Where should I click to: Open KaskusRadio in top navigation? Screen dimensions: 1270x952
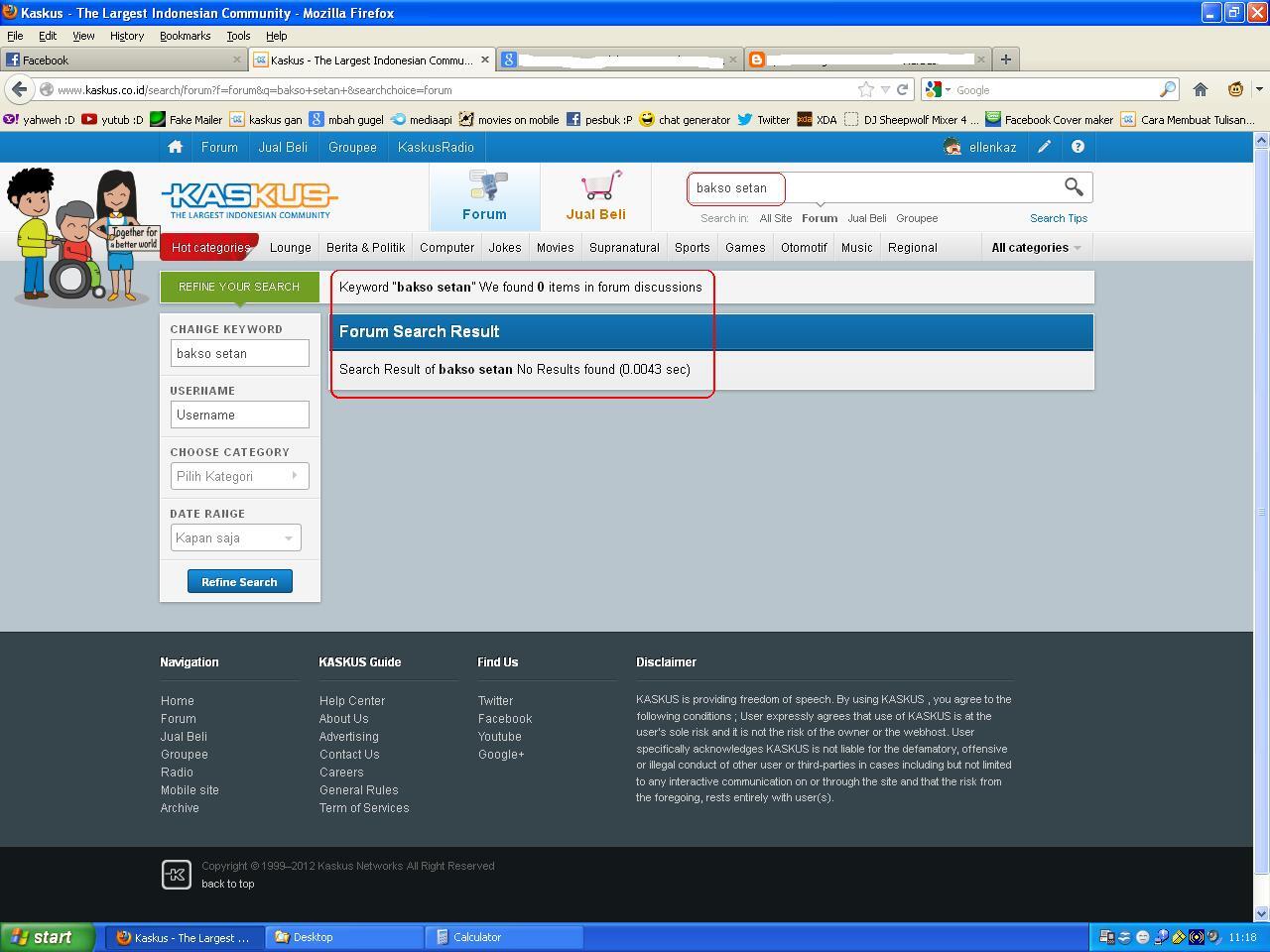pos(436,147)
